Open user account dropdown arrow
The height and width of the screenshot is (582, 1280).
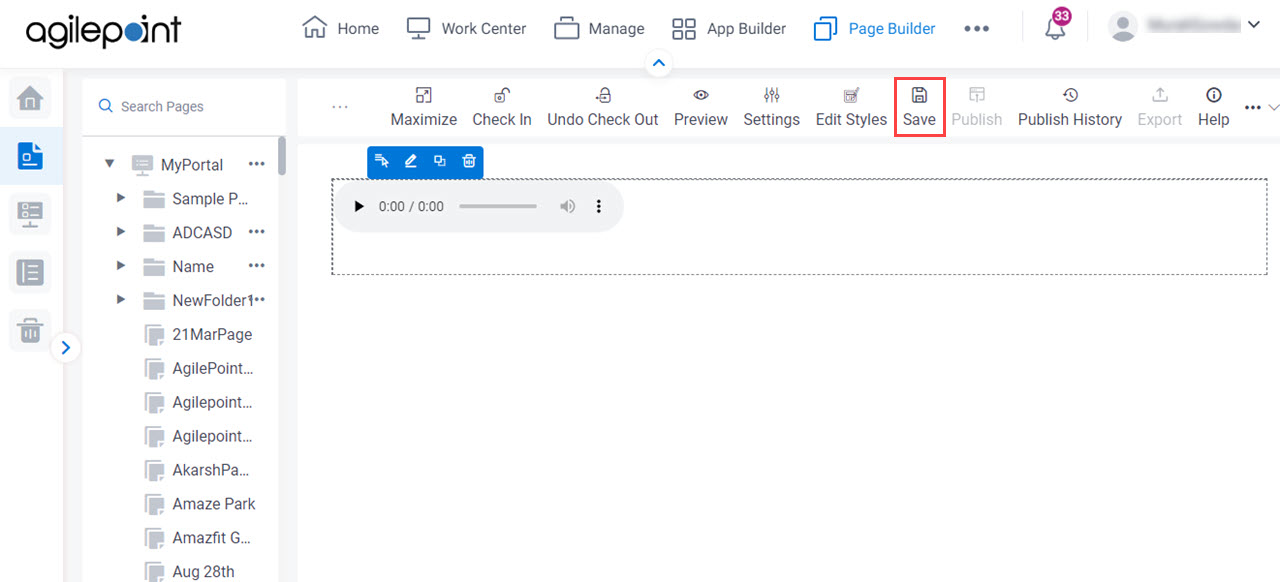click(x=1253, y=24)
